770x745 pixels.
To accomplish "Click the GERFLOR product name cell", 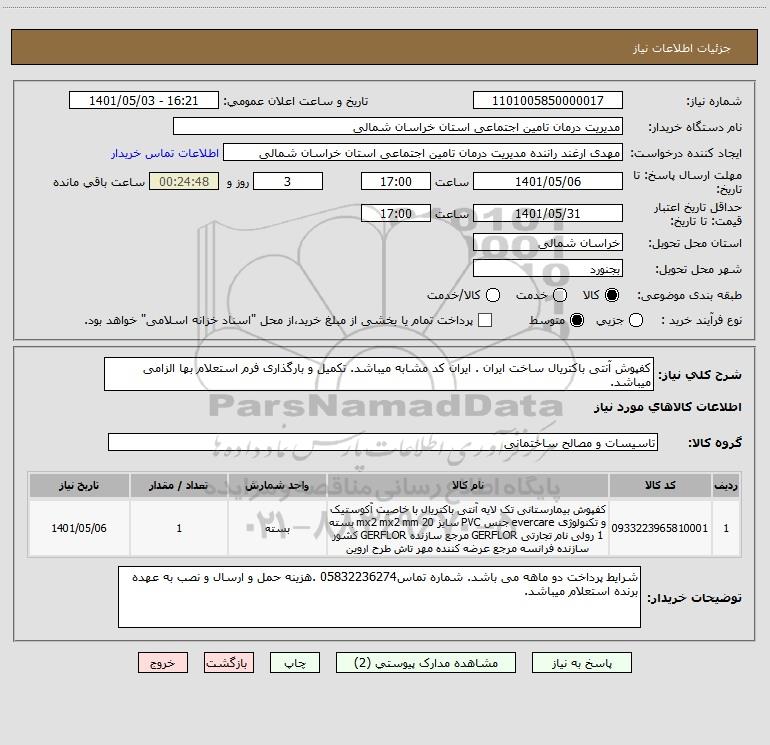I will click(x=468, y=528).
